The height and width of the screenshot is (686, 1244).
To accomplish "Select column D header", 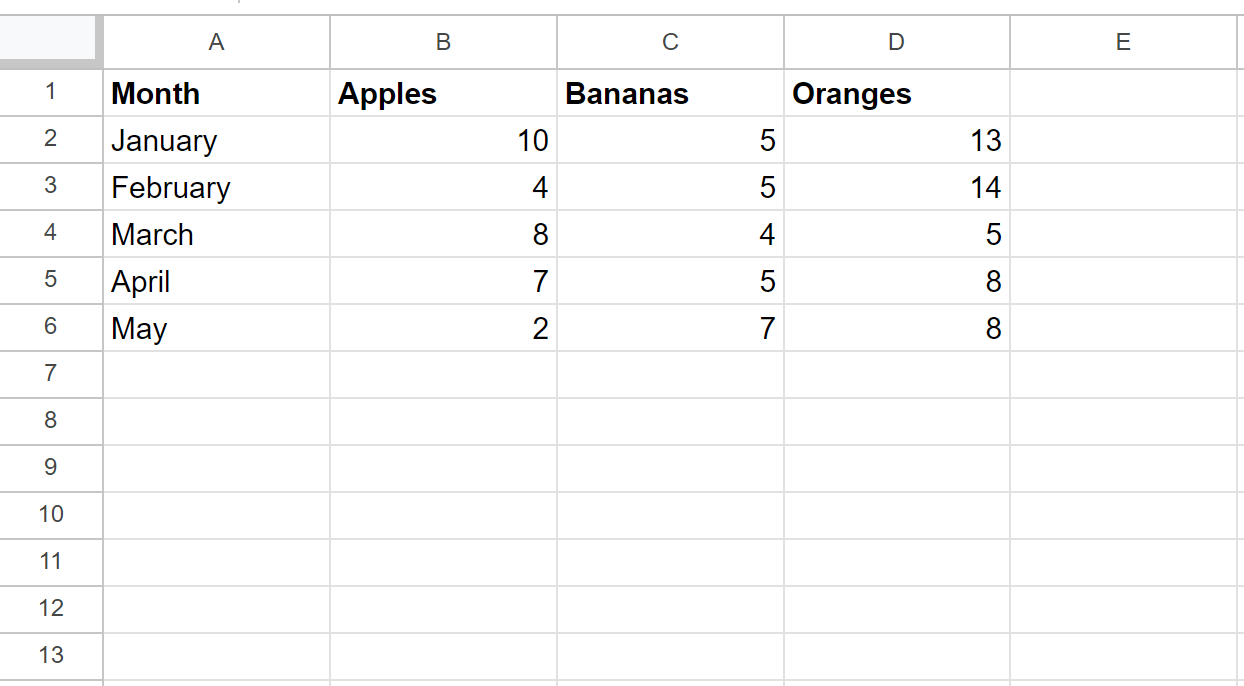I will click(x=897, y=42).
